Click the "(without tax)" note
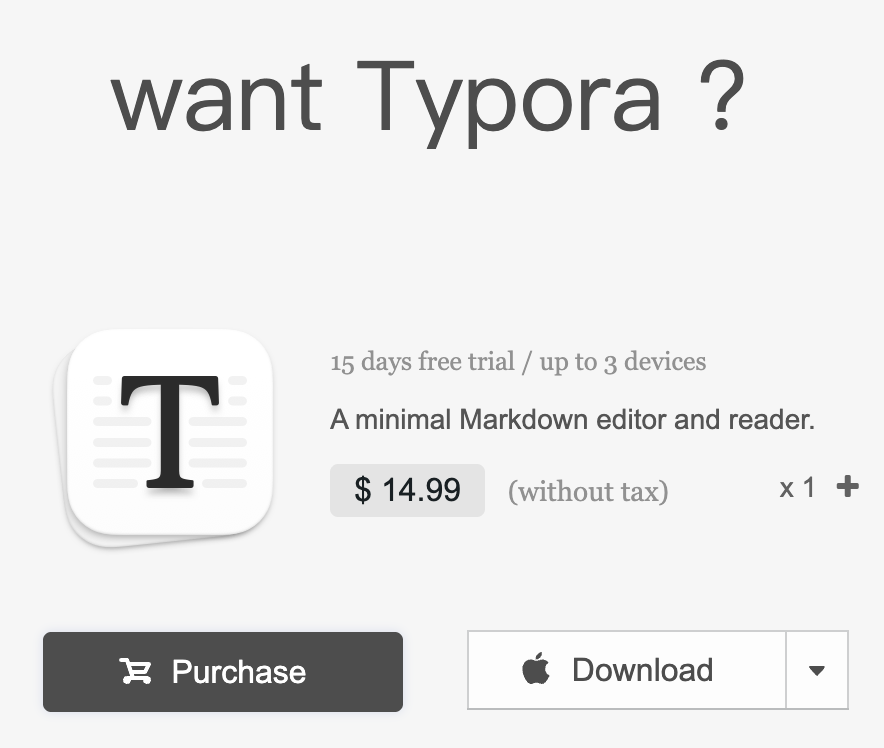 tap(588, 491)
